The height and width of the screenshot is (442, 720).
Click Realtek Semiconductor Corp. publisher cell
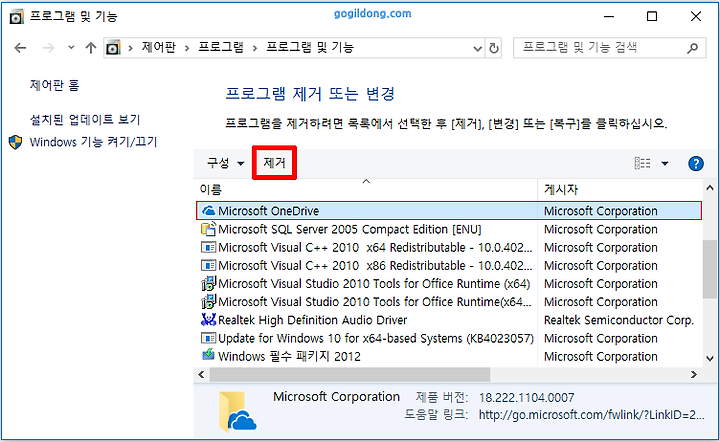619,320
